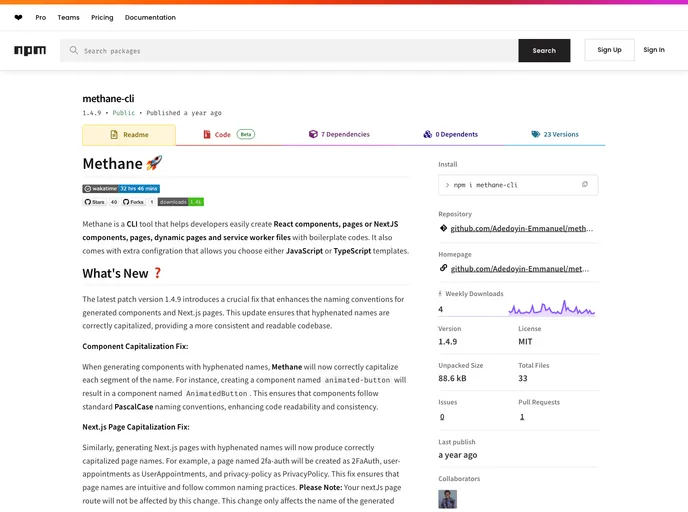Image resolution: width=688 pixels, height=512 pixels.
Task: Open the 23 Versions tab
Action: [x=555, y=134]
